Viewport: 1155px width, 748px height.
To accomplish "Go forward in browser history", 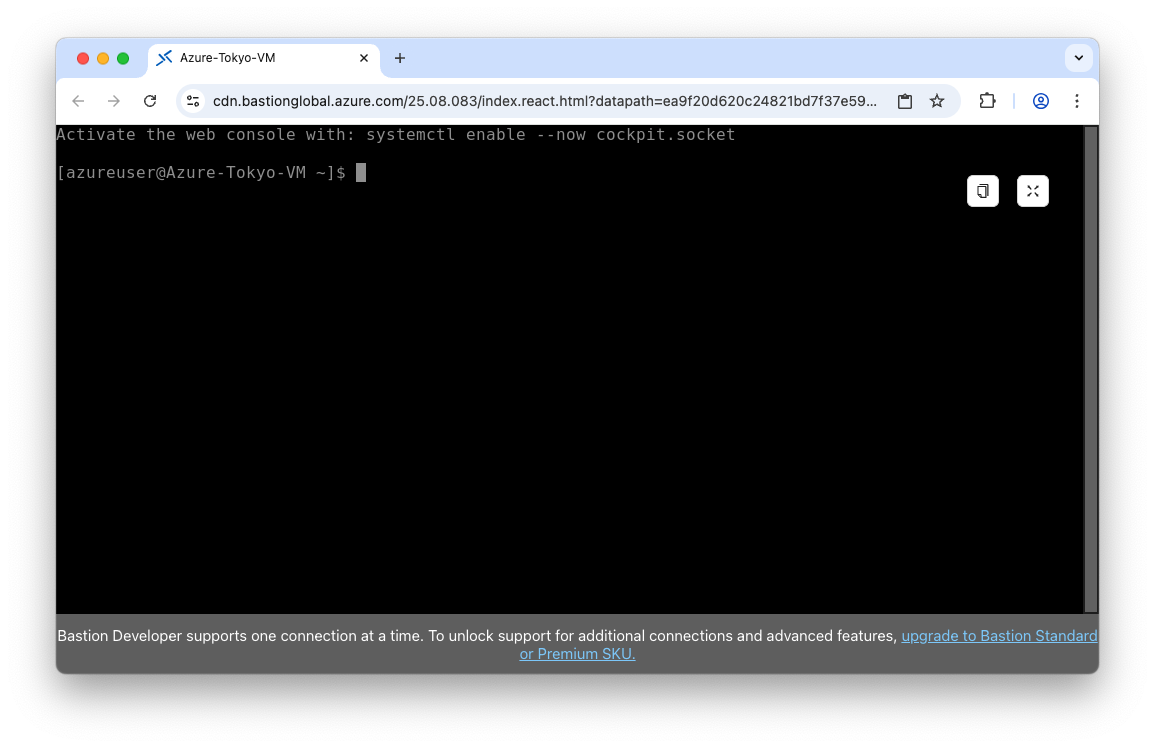I will pyautogui.click(x=114, y=101).
